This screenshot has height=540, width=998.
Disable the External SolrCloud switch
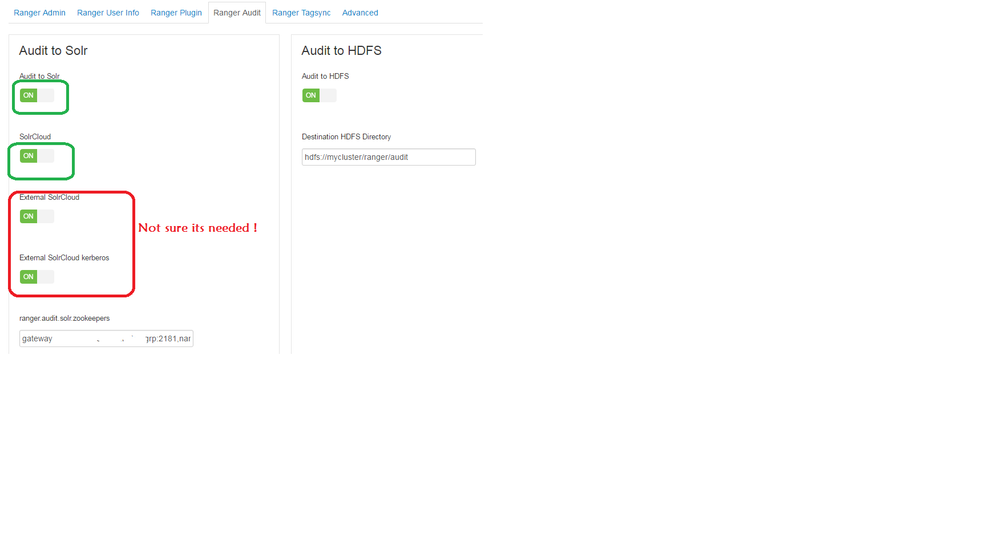[37, 217]
